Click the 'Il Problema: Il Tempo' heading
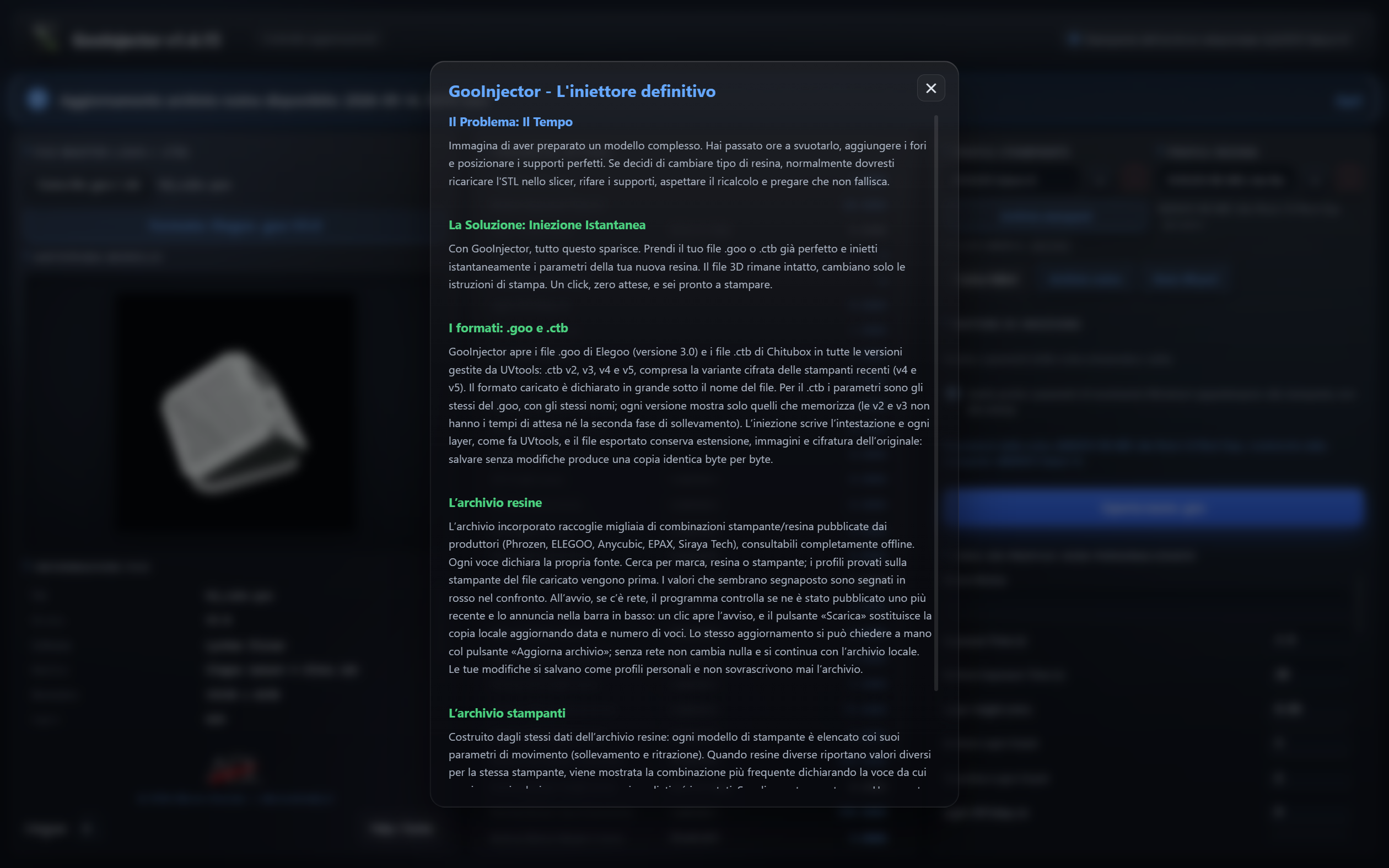 (x=510, y=122)
